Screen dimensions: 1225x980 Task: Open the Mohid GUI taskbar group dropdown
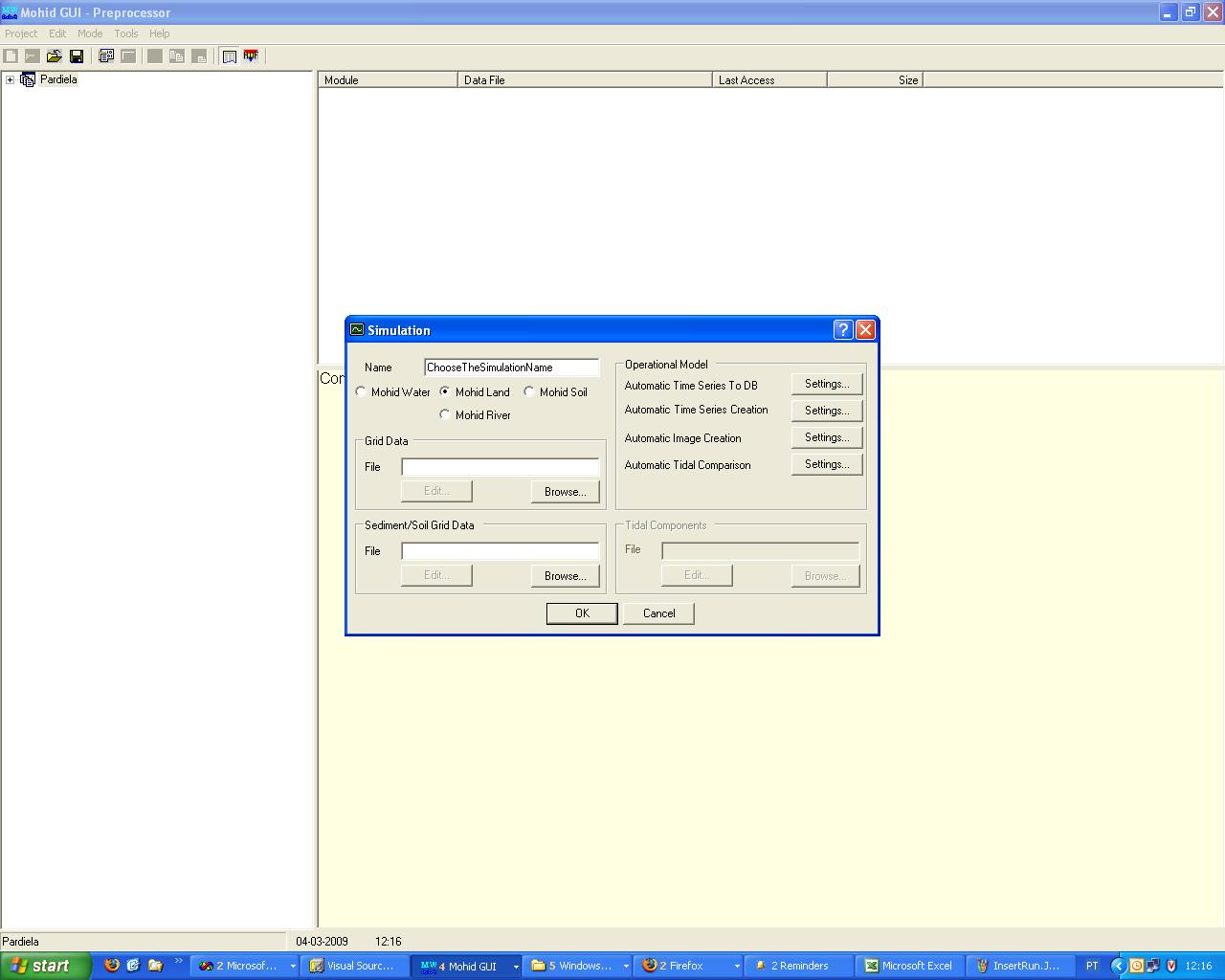(516, 967)
